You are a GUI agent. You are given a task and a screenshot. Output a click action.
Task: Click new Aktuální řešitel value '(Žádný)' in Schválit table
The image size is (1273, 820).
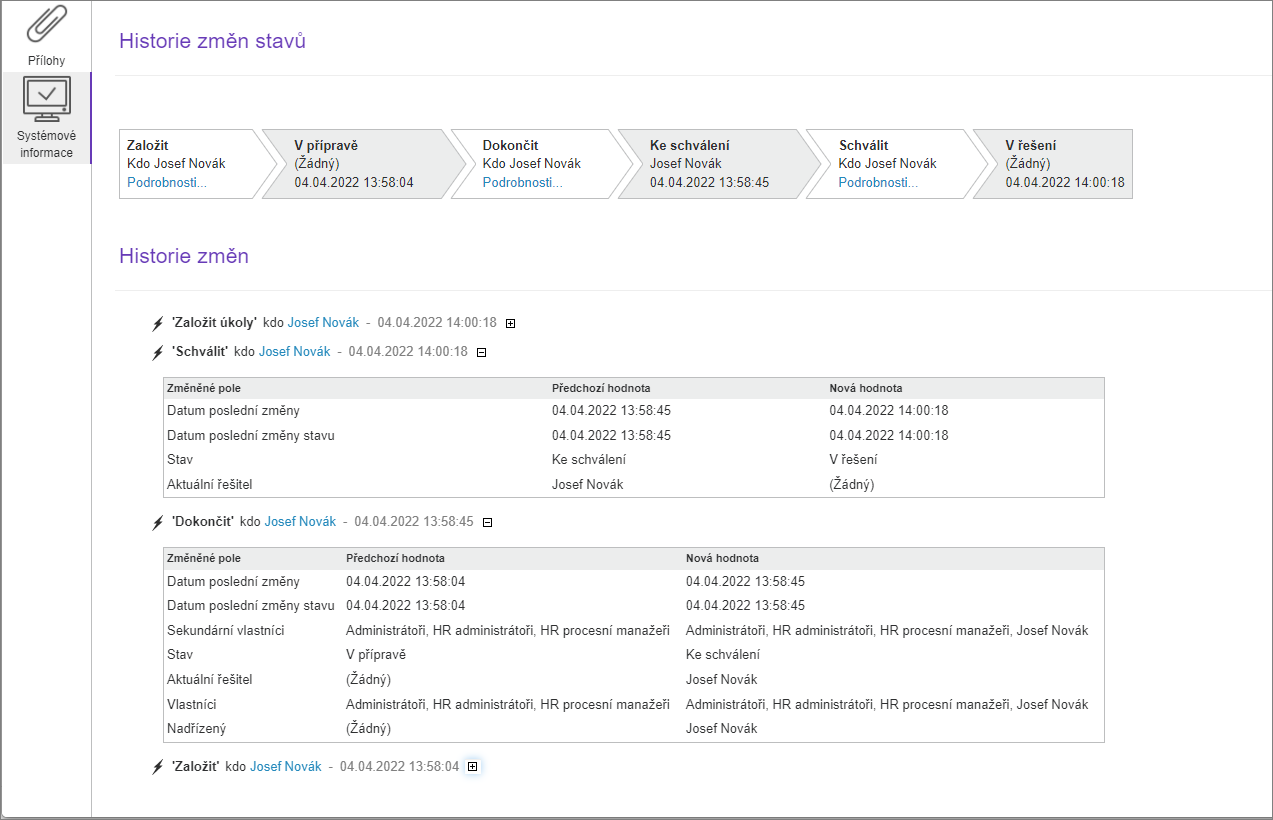[852, 485]
